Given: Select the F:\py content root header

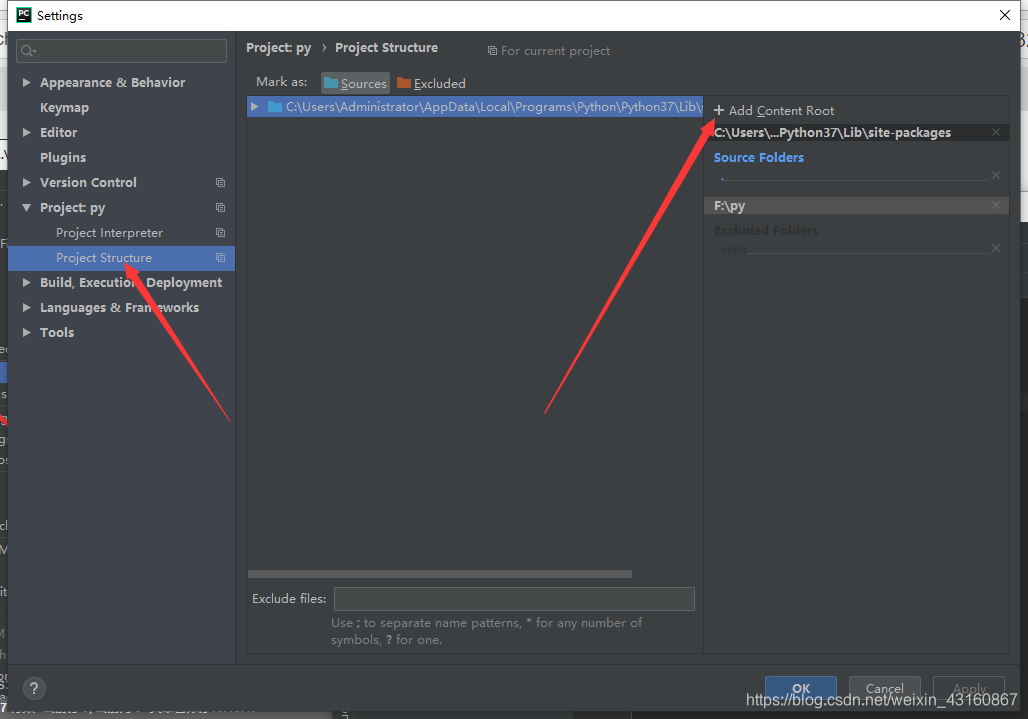Looking at the screenshot, I should pos(856,206).
